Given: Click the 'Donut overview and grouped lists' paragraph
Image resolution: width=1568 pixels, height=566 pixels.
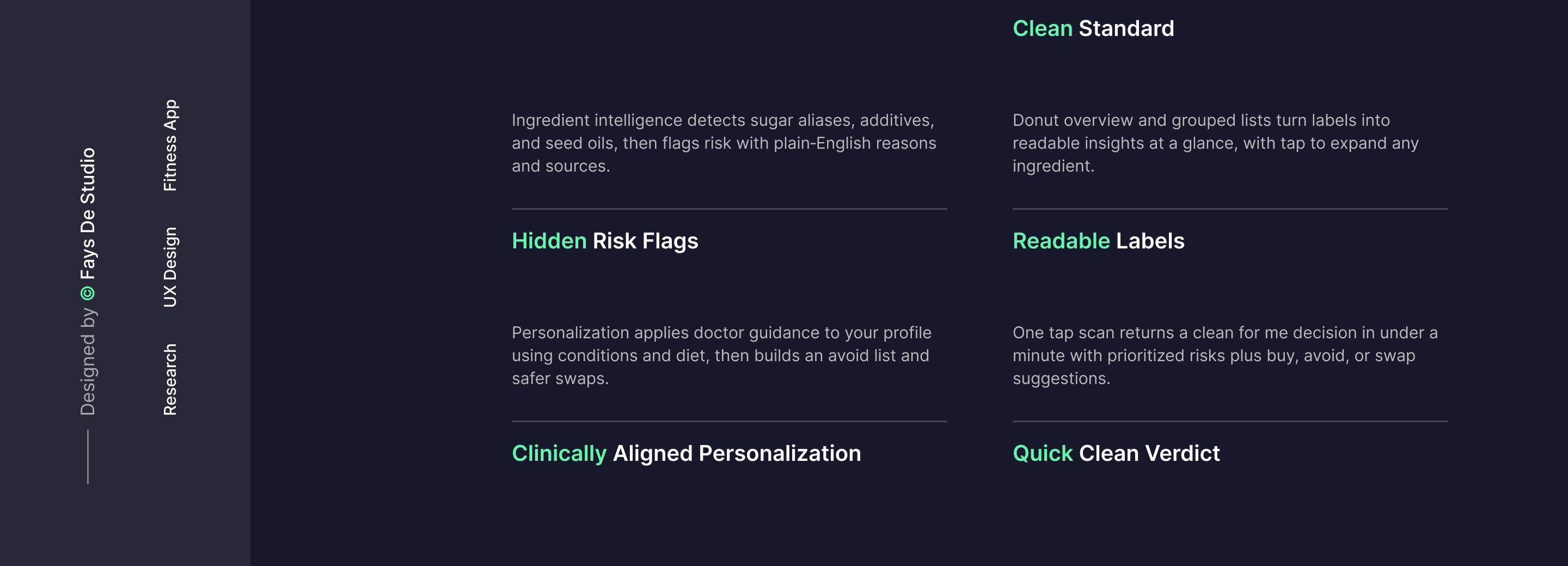Looking at the screenshot, I should pos(1215,143).
